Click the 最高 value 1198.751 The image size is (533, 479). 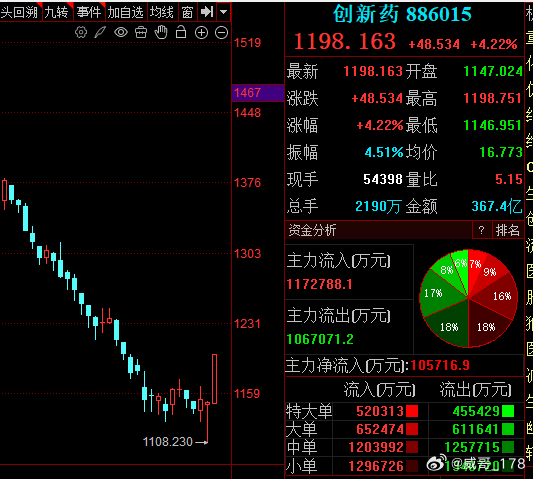[493, 98]
